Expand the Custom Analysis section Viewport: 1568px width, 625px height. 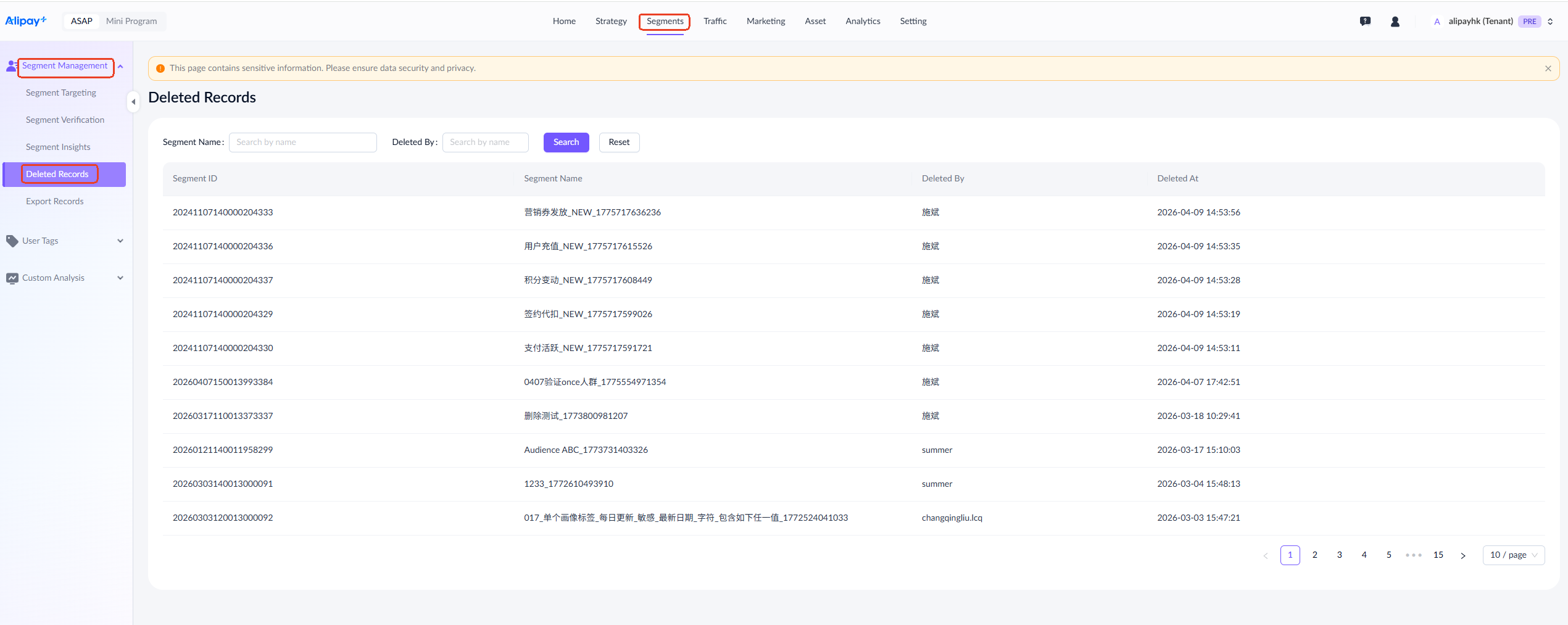pos(120,278)
